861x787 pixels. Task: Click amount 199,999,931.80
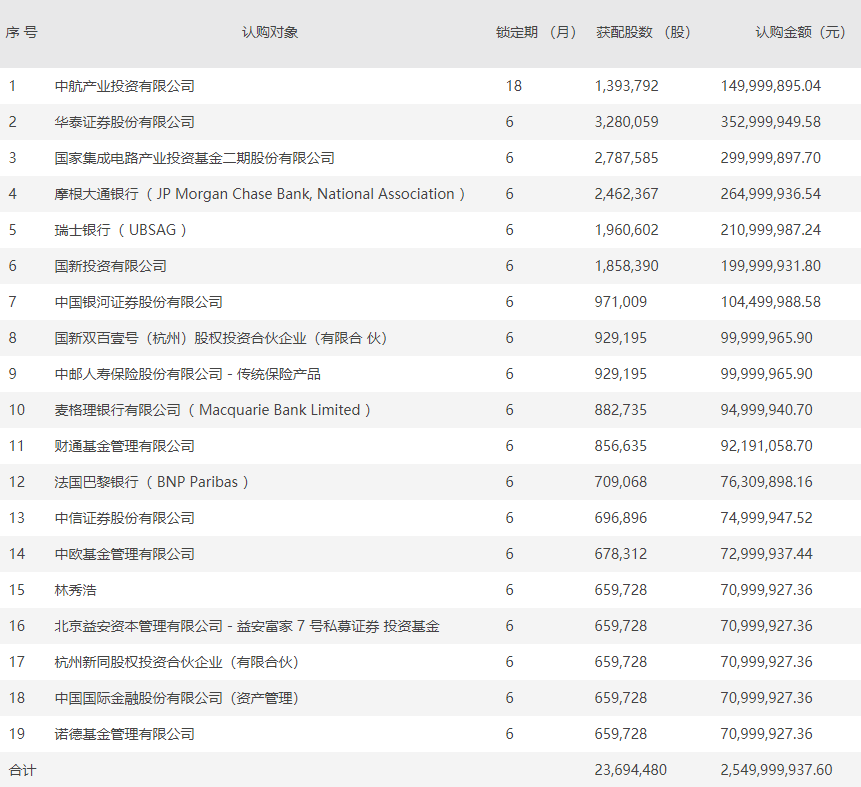click(770, 266)
